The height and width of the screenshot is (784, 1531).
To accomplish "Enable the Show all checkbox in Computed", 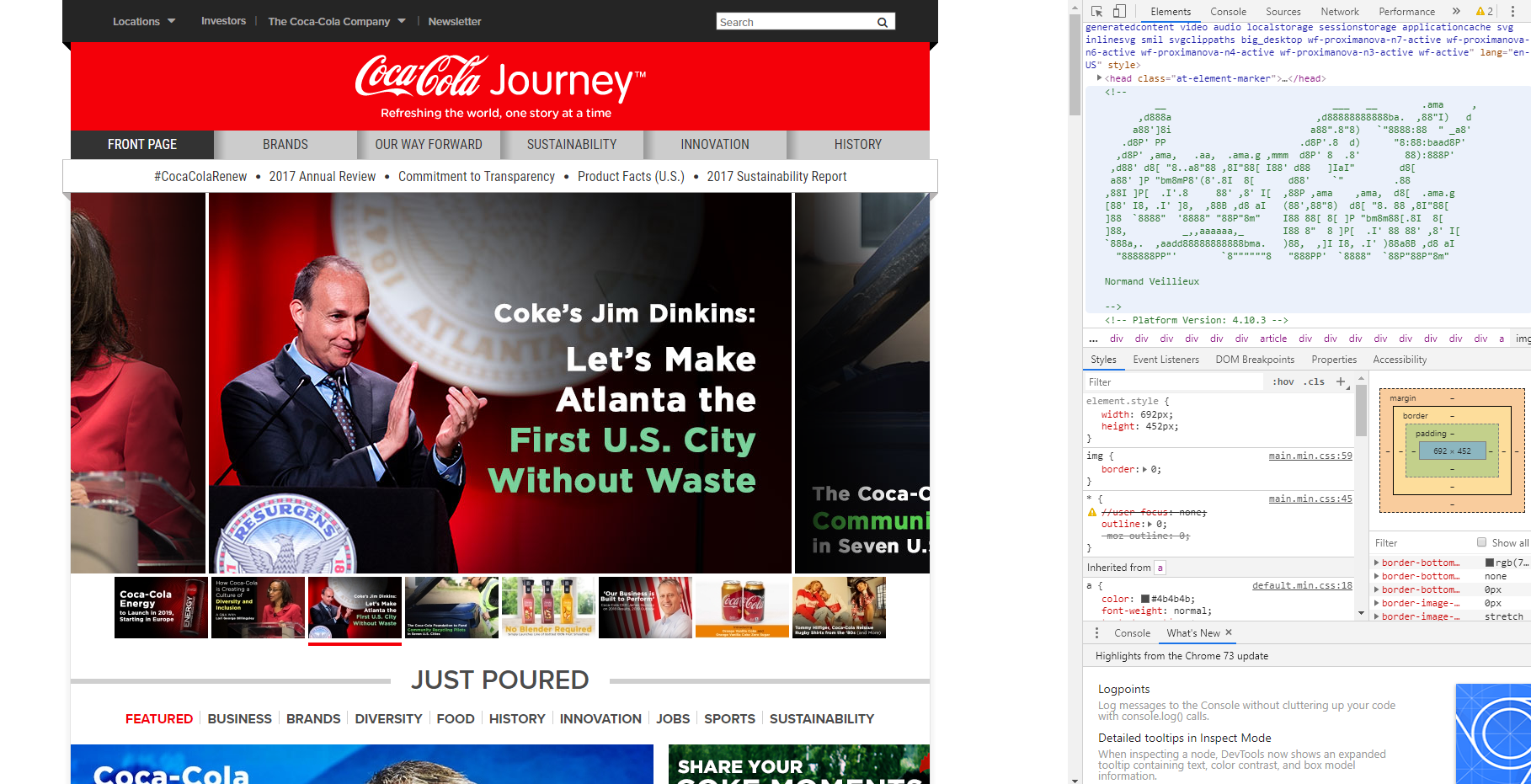I will [x=1481, y=542].
